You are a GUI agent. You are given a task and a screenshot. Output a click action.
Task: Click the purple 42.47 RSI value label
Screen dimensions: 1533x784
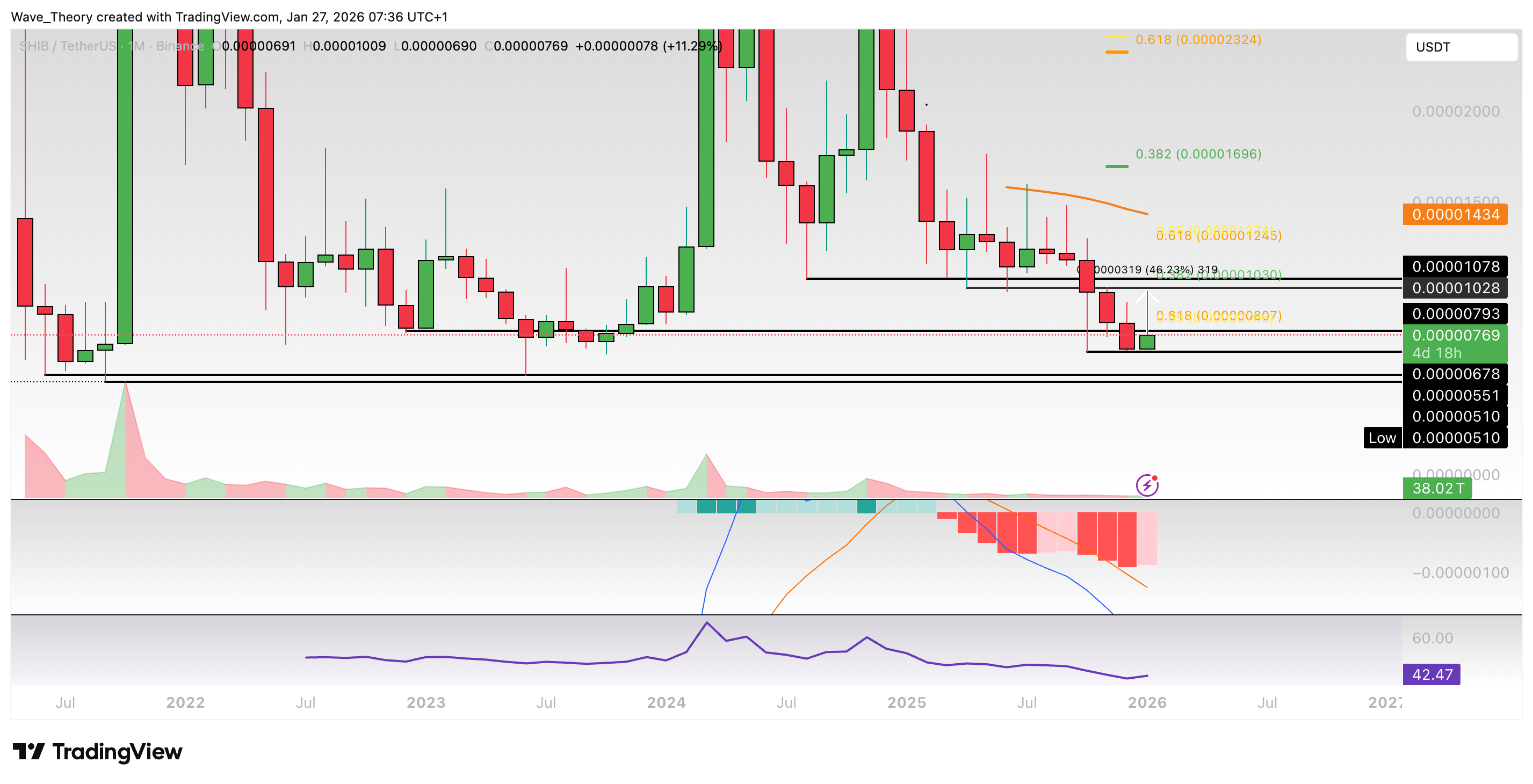click(1431, 674)
